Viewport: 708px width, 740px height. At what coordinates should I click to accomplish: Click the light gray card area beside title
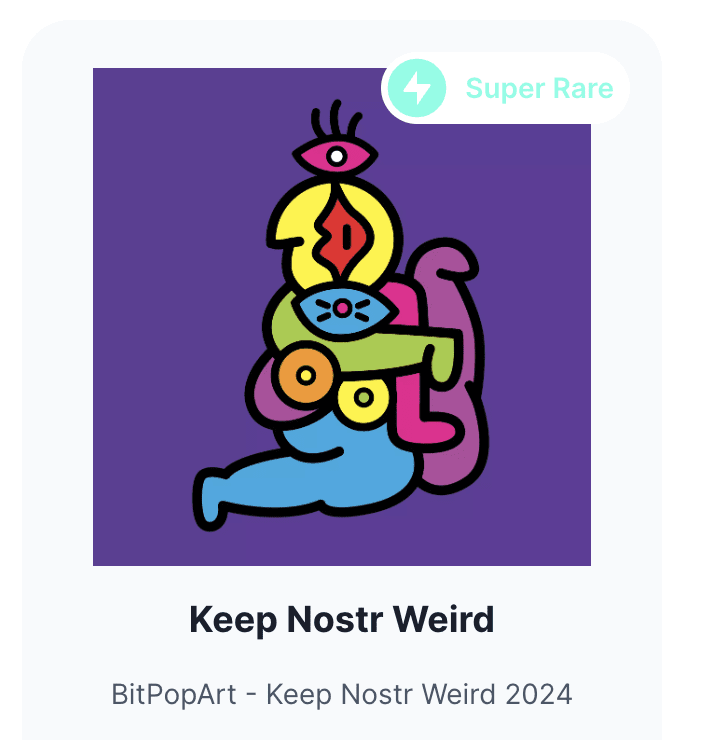pyautogui.click(x=566, y=619)
